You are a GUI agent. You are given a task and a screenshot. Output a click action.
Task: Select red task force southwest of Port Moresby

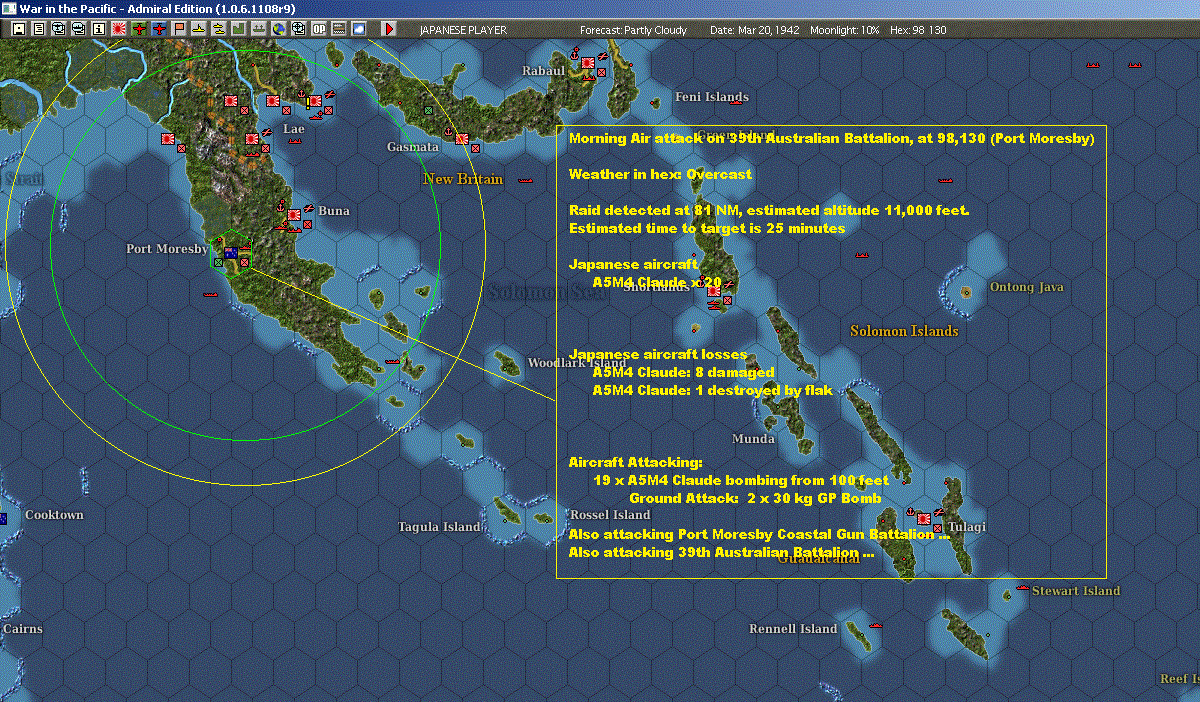(210, 295)
